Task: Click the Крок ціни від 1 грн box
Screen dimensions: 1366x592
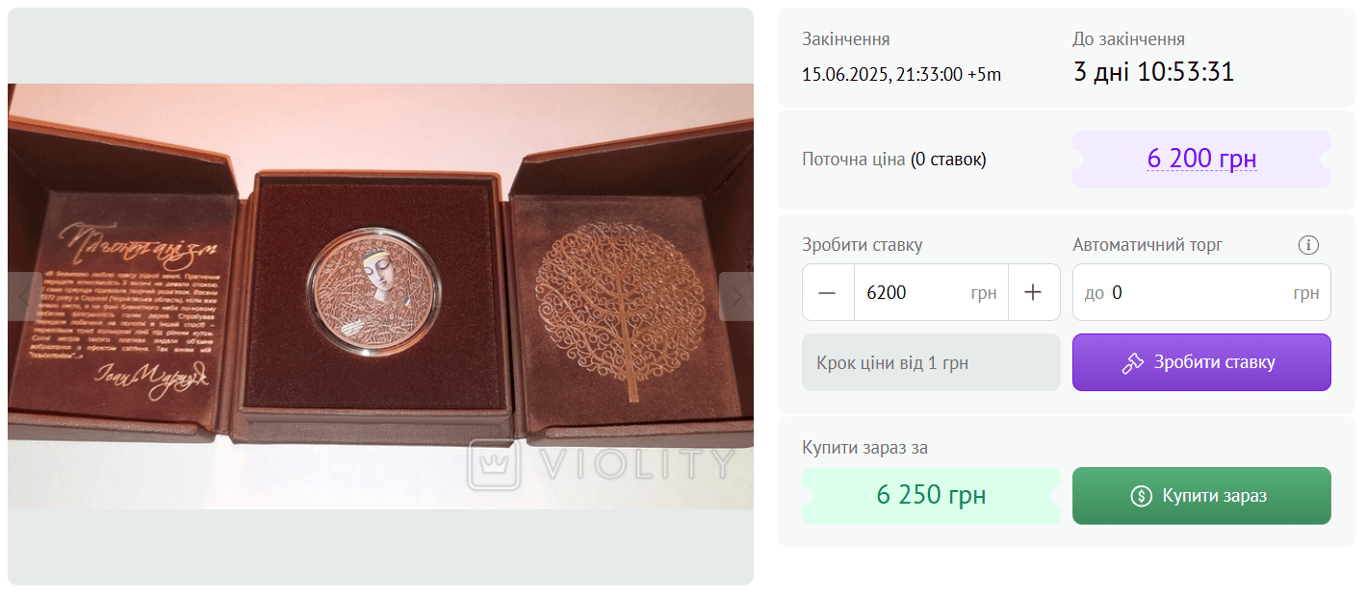Action: pyautogui.click(x=931, y=362)
